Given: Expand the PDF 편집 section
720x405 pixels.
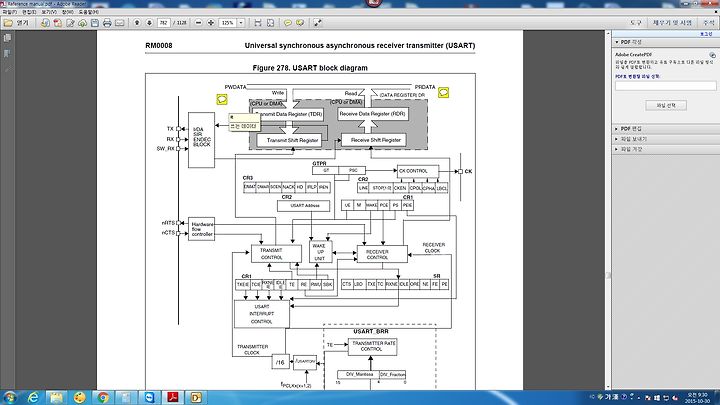Looking at the screenshot, I should click(x=617, y=129).
